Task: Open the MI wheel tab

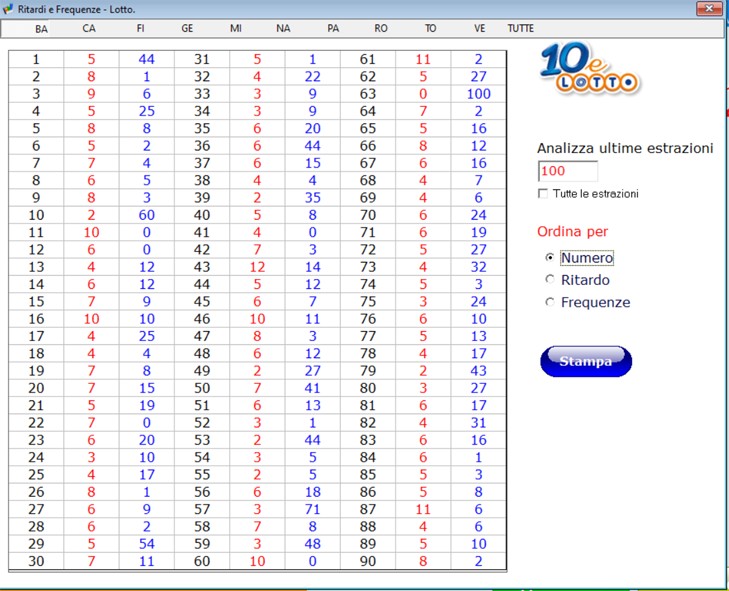Action: (236, 28)
